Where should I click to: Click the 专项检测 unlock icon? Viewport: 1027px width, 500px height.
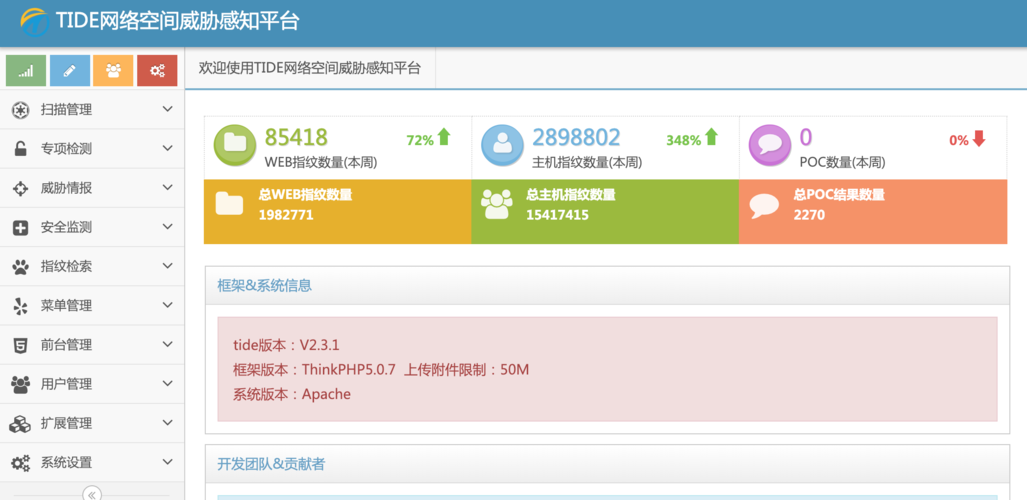(x=21, y=149)
